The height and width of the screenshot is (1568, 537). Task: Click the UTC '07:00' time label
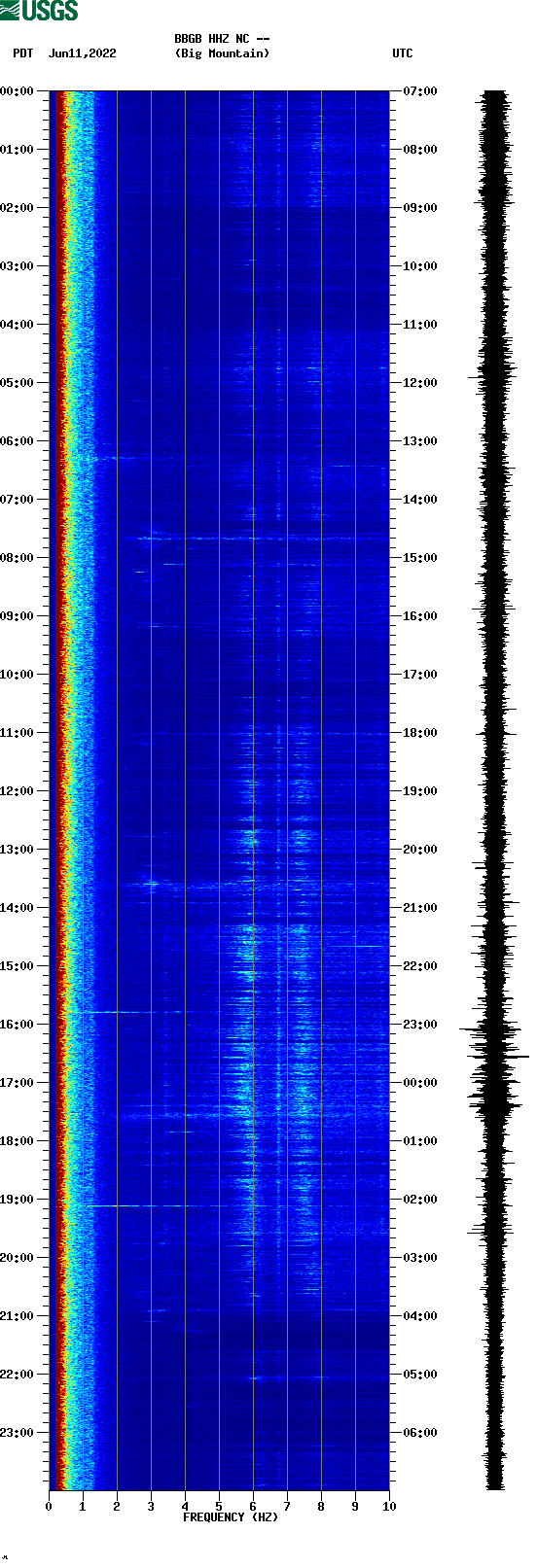tap(420, 91)
